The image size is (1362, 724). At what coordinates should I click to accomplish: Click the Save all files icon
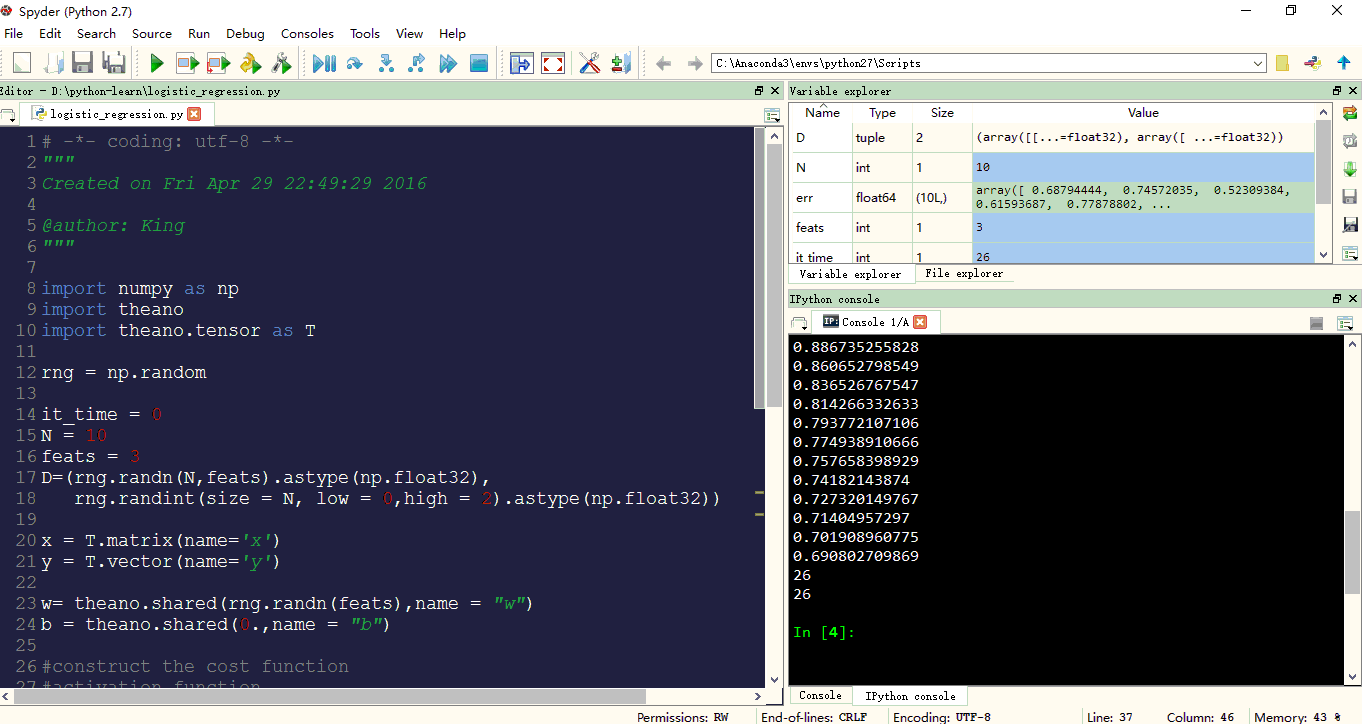pos(114,64)
